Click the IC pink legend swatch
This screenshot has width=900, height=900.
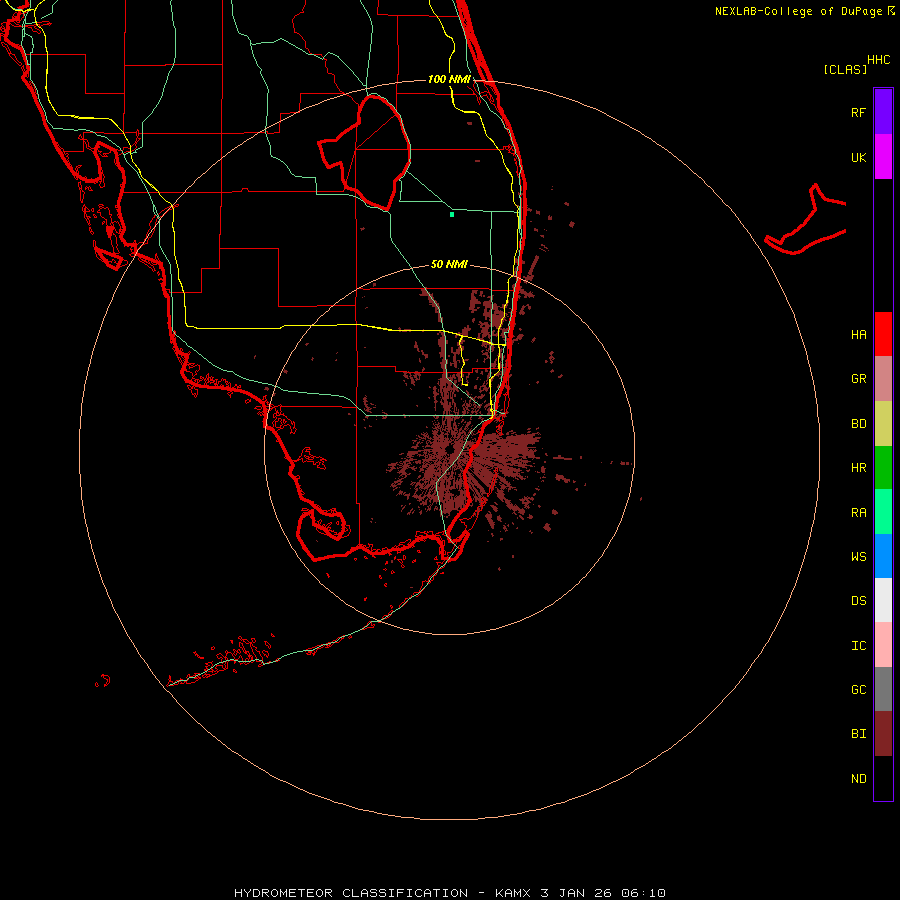tap(883, 645)
